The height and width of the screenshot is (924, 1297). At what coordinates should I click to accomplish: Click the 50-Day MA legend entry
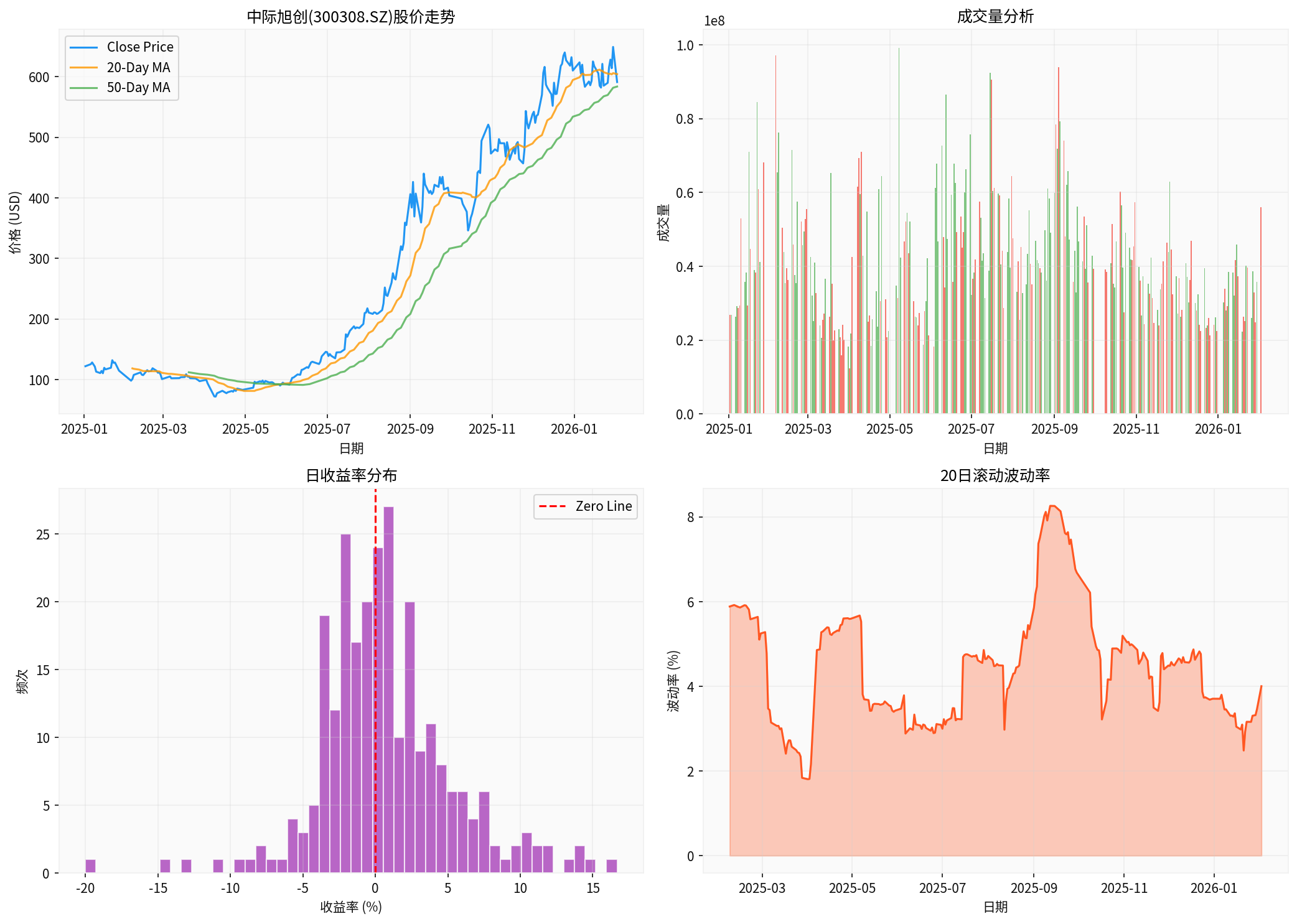coord(138,88)
